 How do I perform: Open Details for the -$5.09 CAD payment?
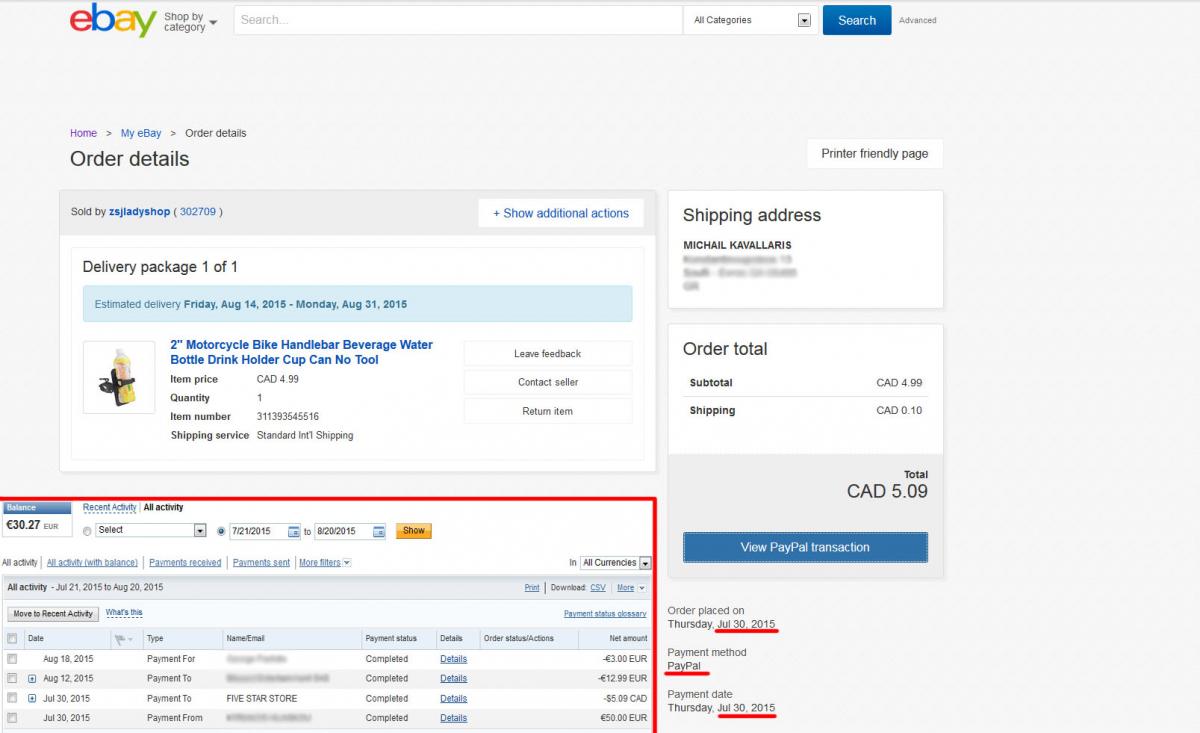(x=453, y=698)
